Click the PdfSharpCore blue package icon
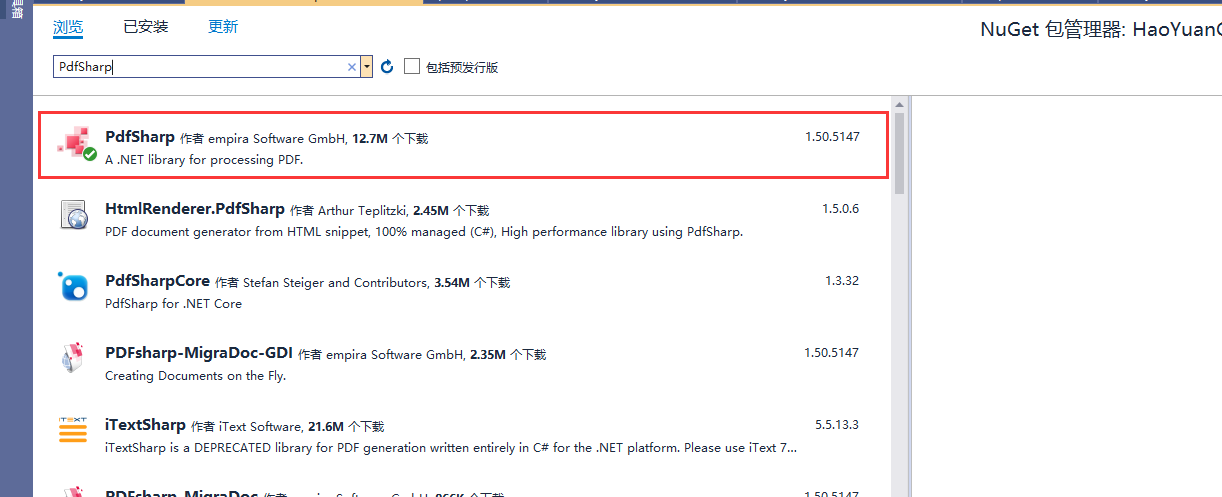This screenshot has width=1222, height=497. tap(74, 287)
